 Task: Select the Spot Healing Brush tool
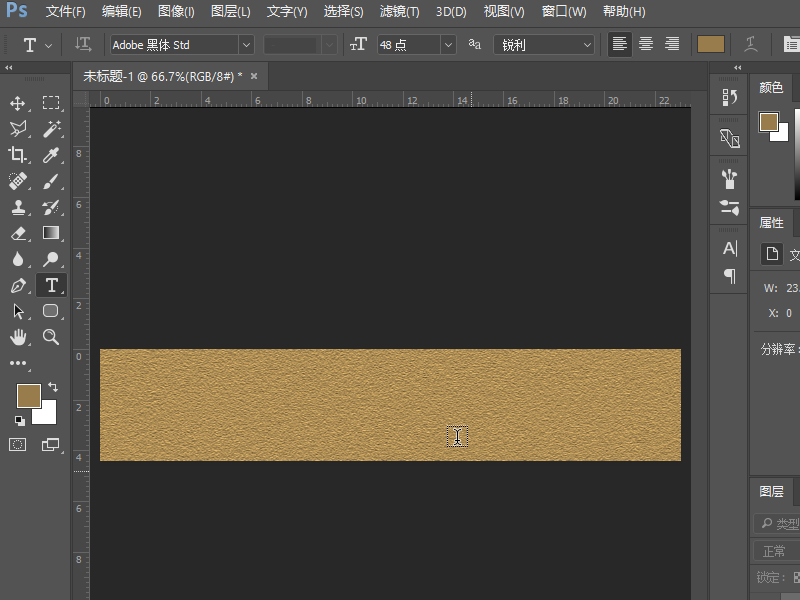pyautogui.click(x=18, y=181)
